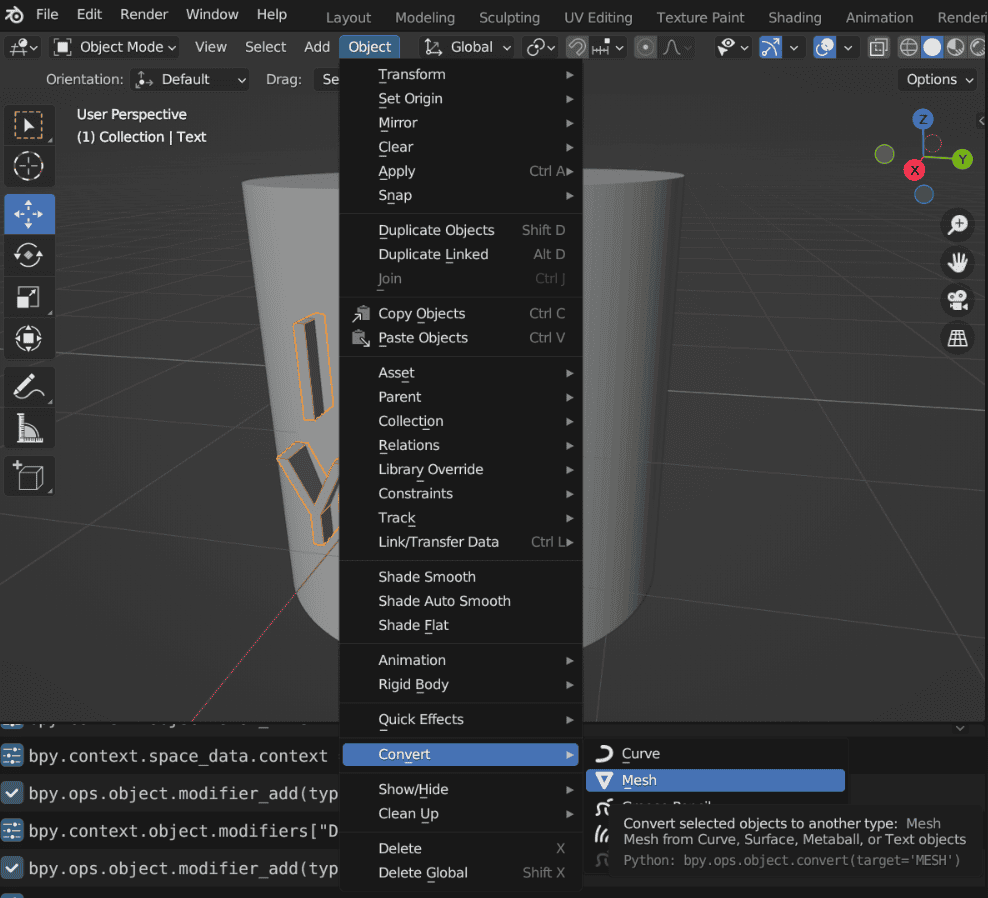Open the Clean Up submenu
The image size is (988, 898).
[x=461, y=814]
